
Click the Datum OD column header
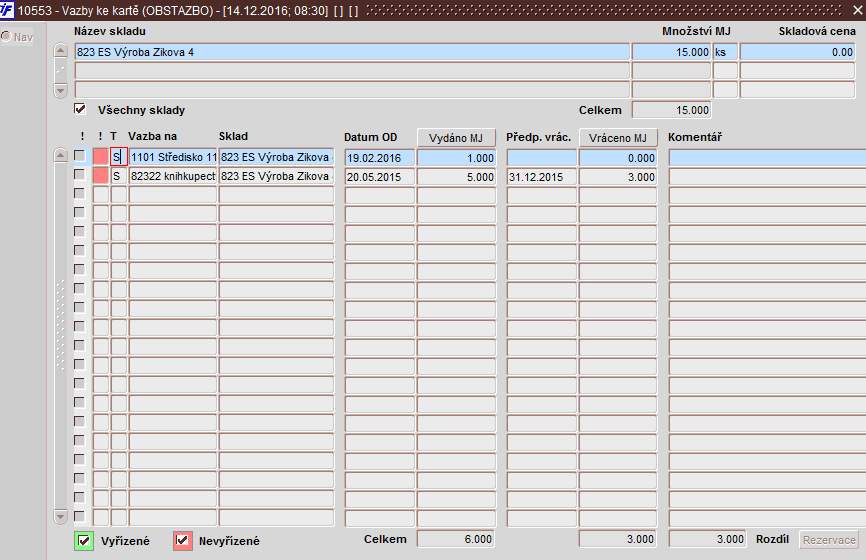tap(371, 137)
